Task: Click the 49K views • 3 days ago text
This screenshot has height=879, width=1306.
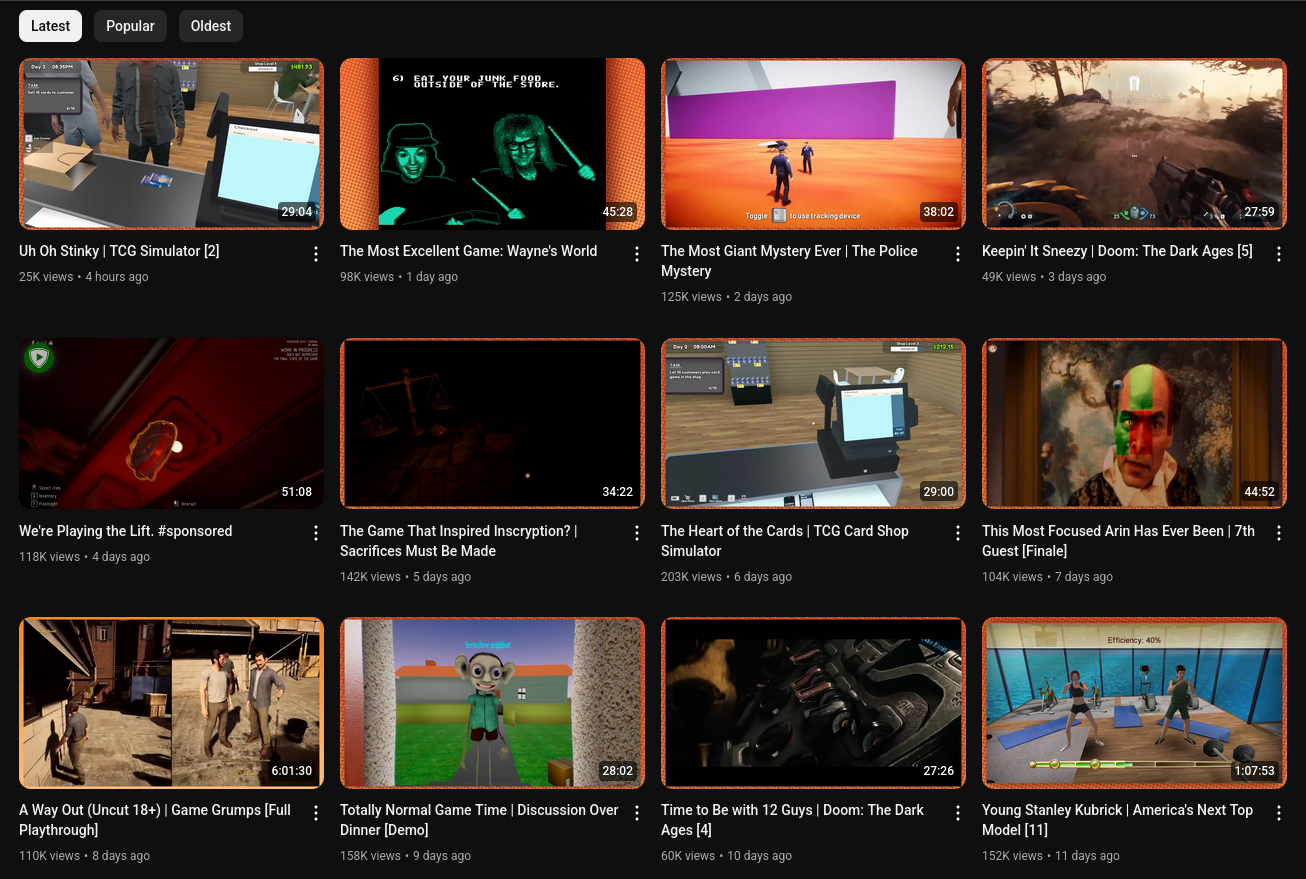Action: (x=1044, y=276)
